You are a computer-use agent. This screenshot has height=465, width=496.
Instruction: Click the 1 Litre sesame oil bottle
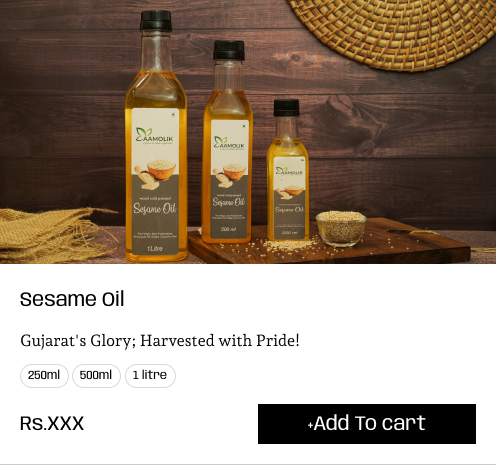tap(156, 137)
